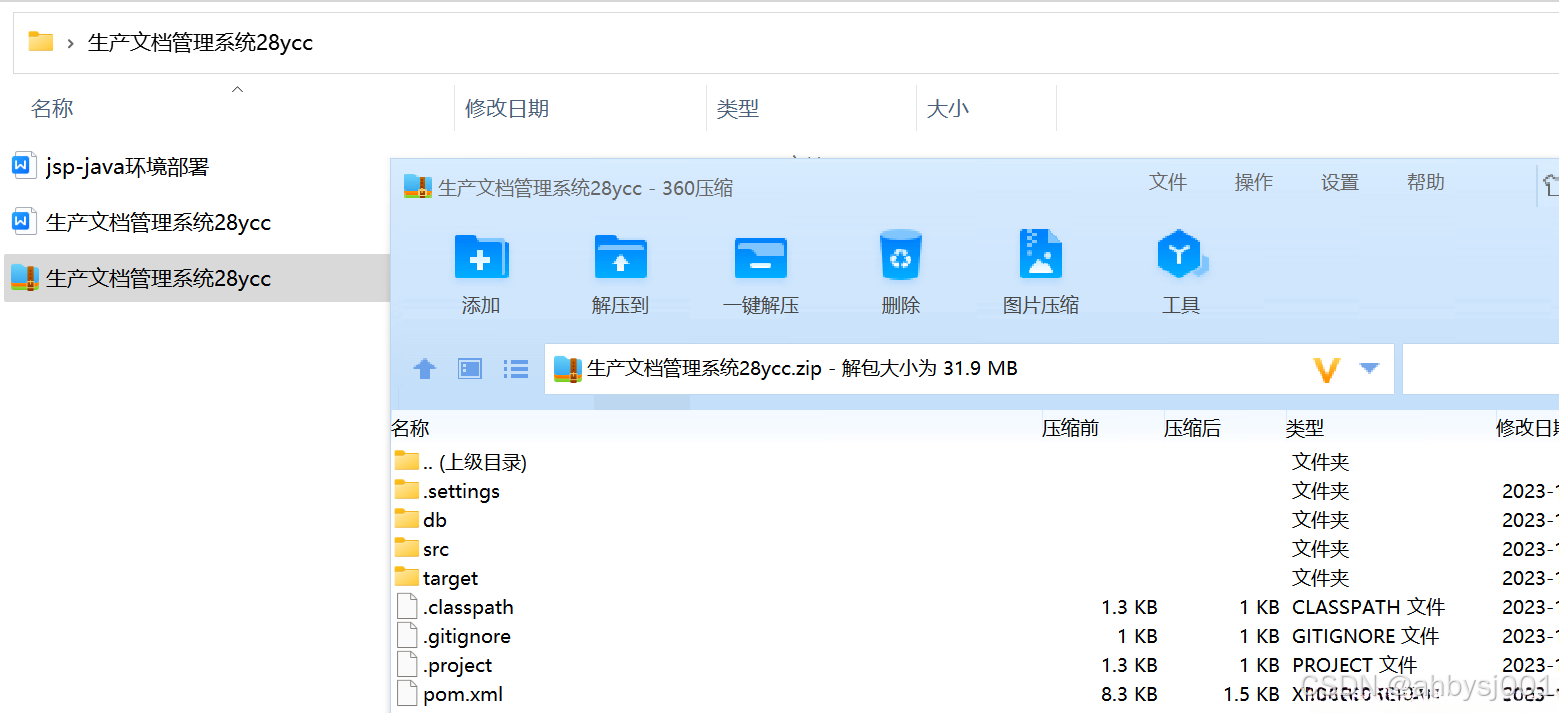Viewport: 1559px width, 713px height.
Task: Open the 设置 (Settings) menu
Action: coord(1339,182)
